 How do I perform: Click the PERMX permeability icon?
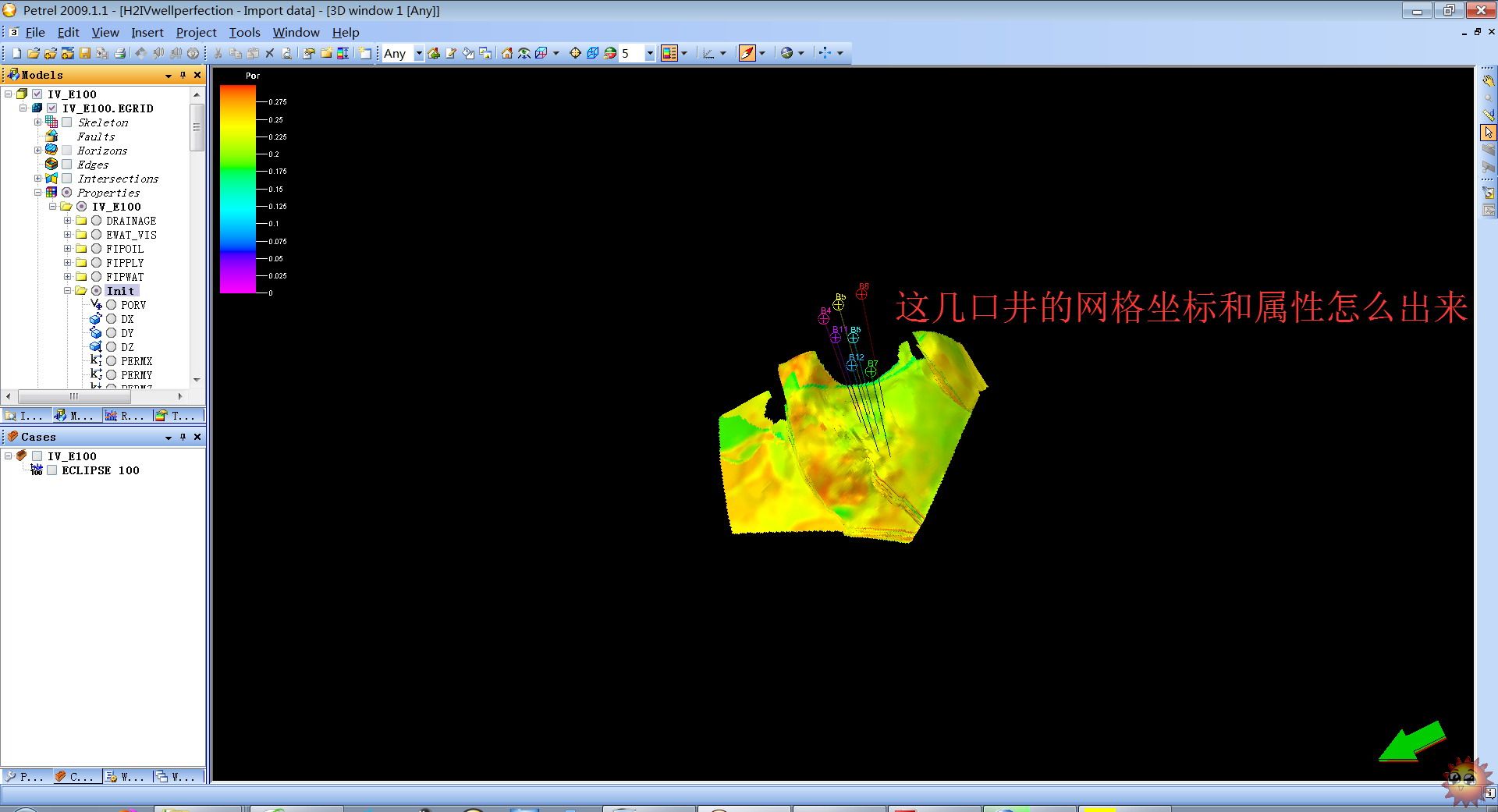(96, 360)
